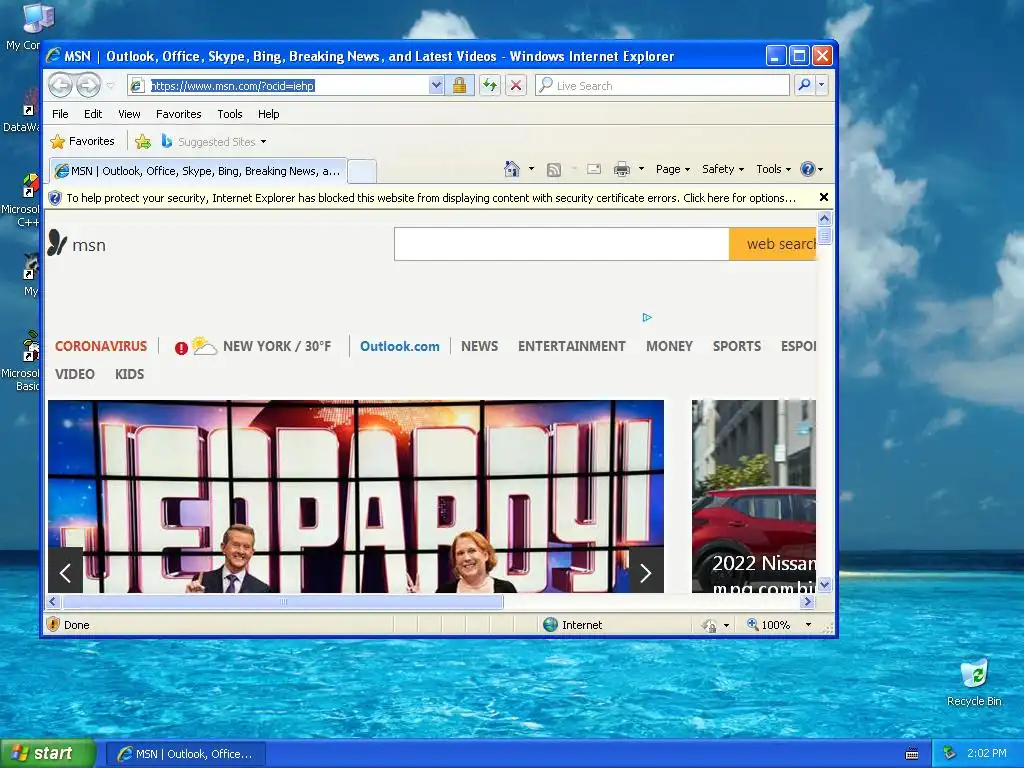This screenshot has width=1024, height=768.
Task: Click the RSS feeds icon
Action: [554, 170]
